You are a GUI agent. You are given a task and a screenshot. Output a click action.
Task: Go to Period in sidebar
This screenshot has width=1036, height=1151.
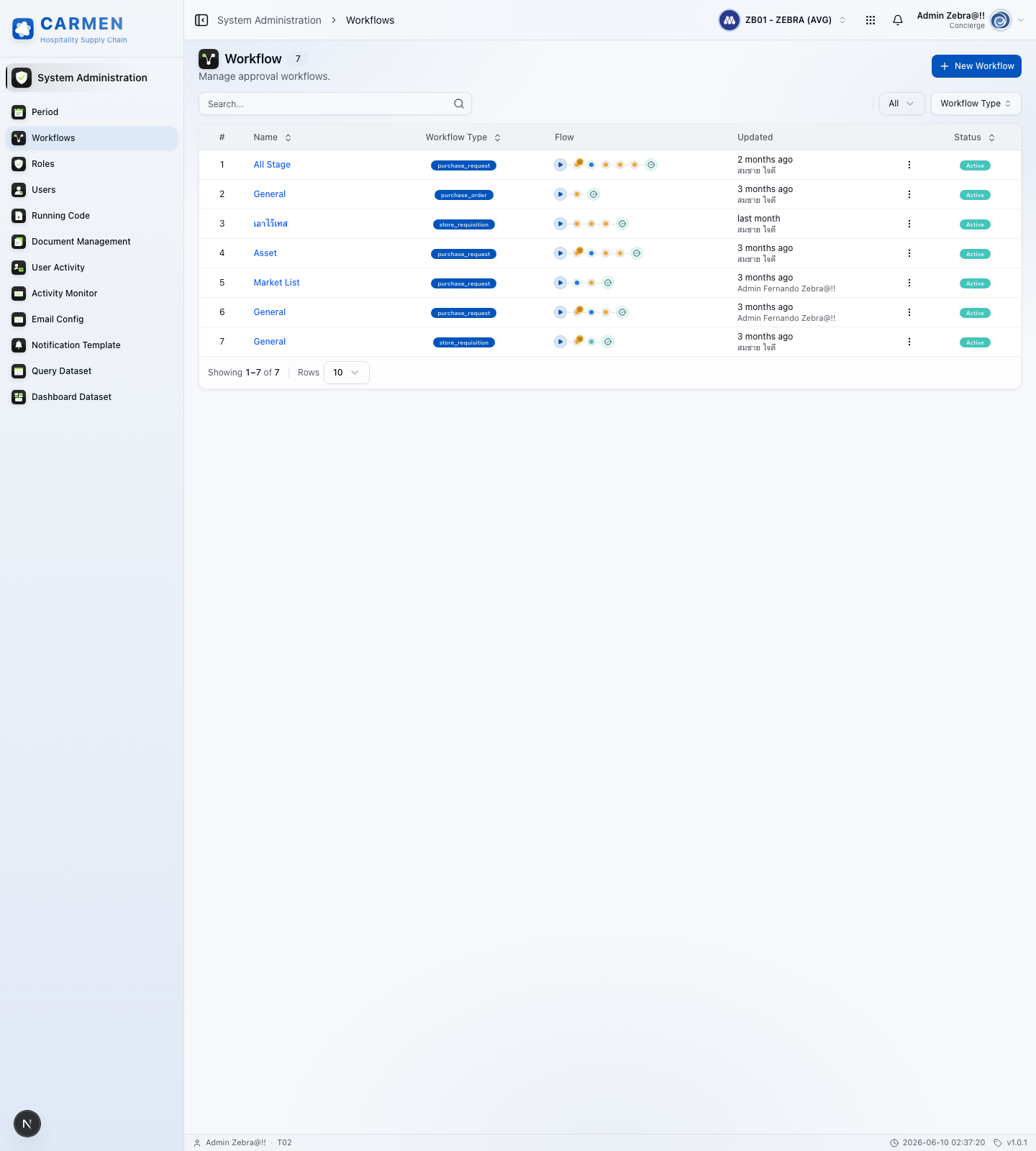click(91, 112)
